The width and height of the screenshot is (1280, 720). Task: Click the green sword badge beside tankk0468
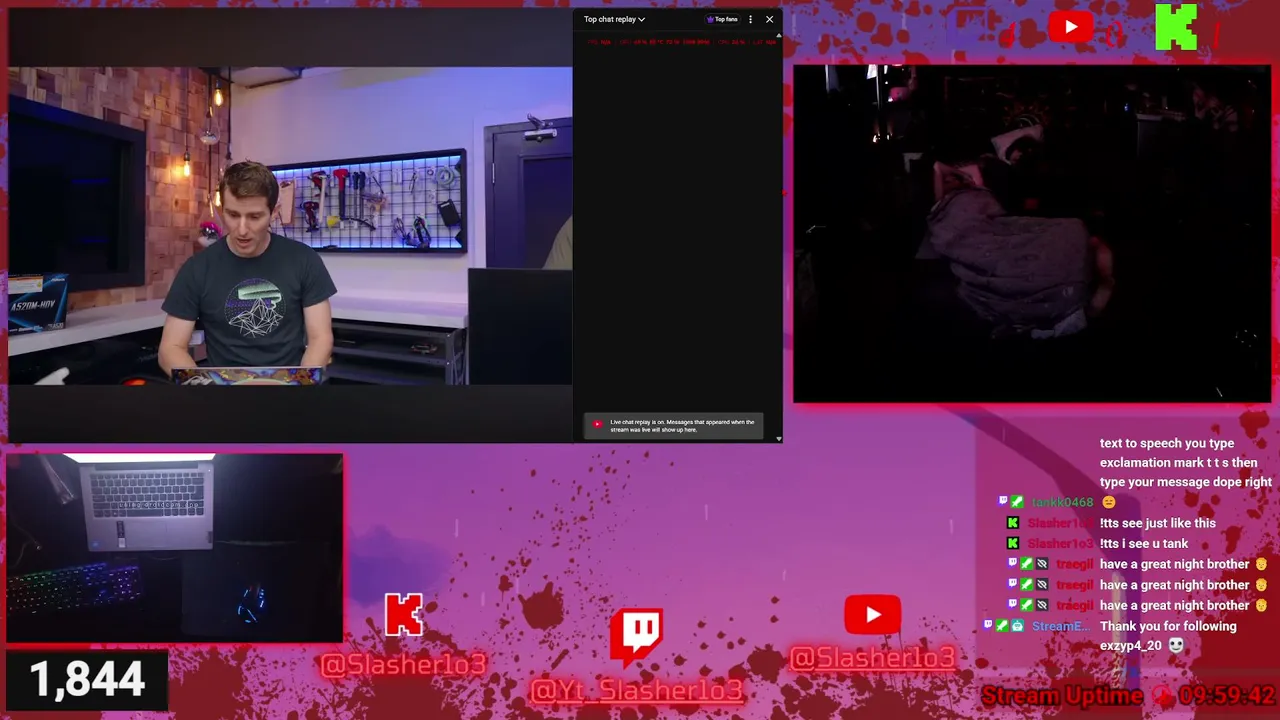click(x=1017, y=502)
